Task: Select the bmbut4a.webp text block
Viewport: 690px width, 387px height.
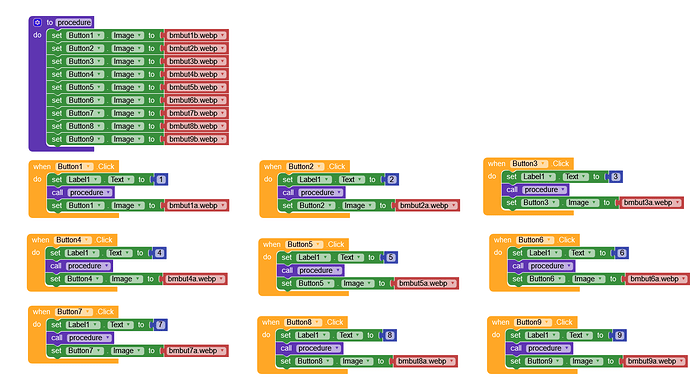Action: [195, 279]
